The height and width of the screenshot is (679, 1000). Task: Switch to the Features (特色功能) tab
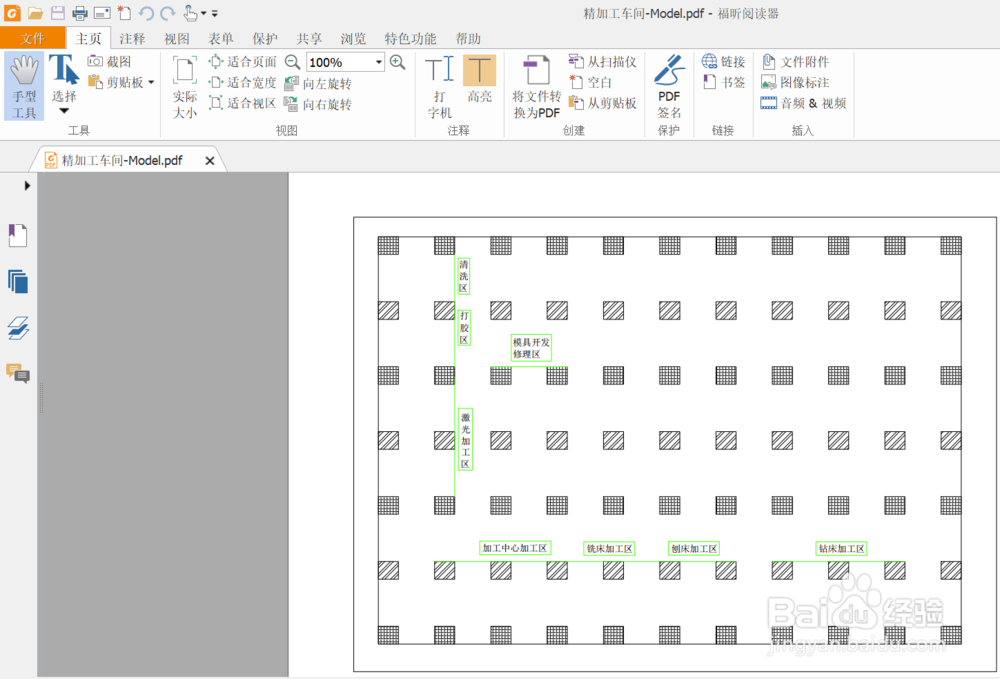click(411, 38)
